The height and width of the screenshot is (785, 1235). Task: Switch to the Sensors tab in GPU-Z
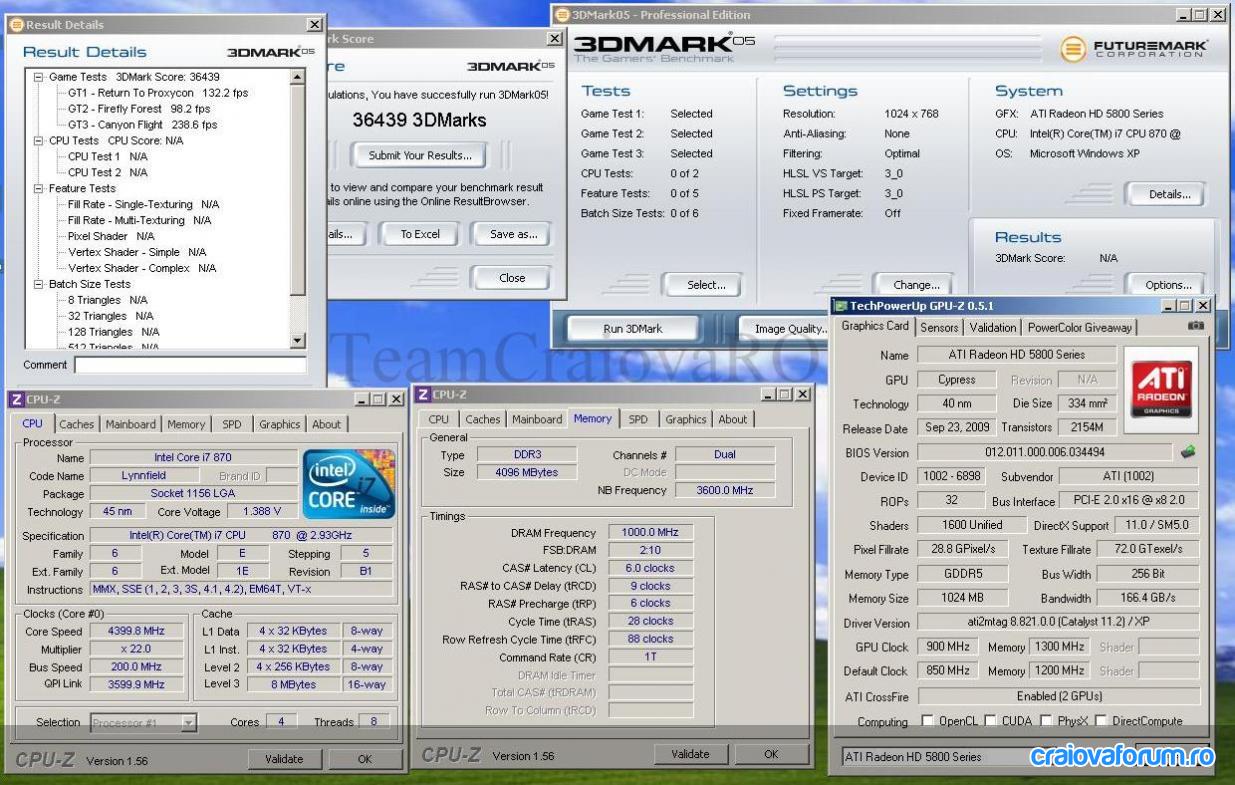coord(939,327)
